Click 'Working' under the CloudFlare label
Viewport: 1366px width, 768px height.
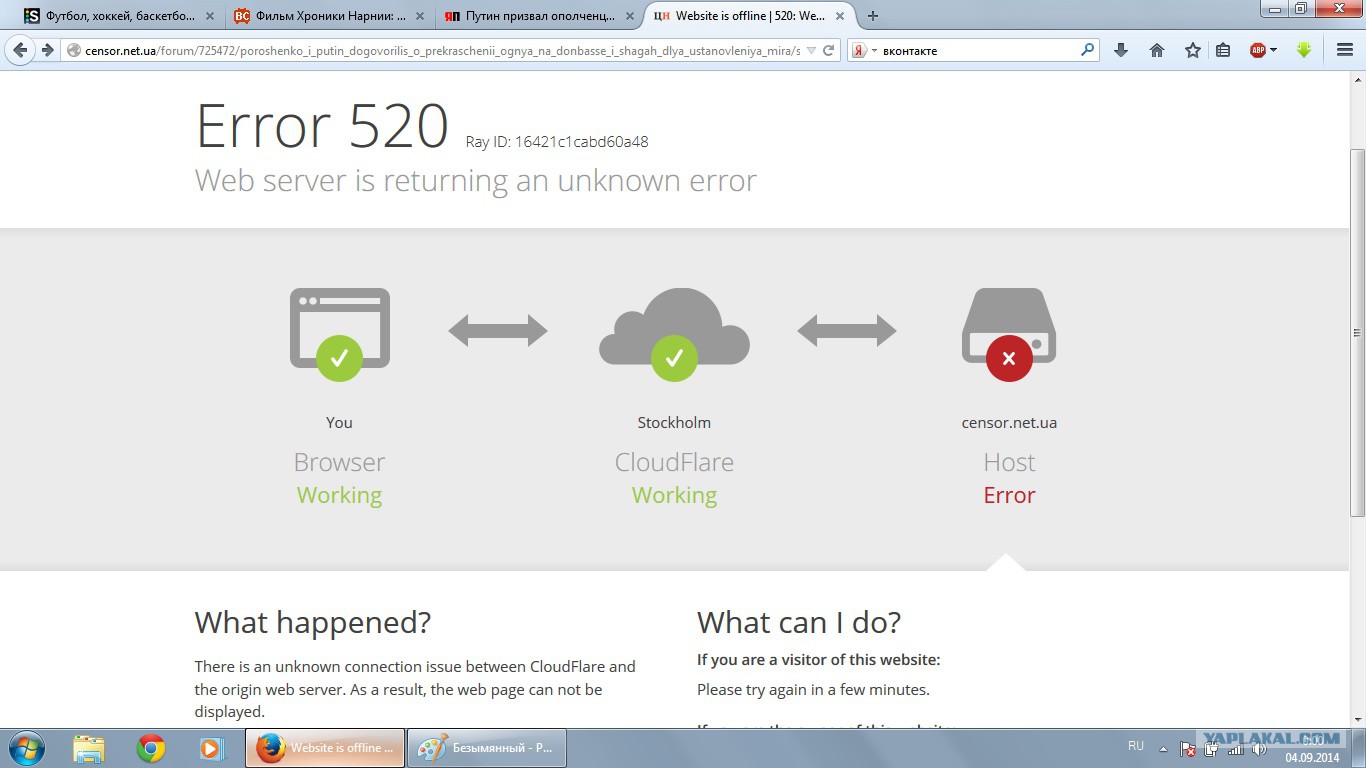tap(674, 495)
